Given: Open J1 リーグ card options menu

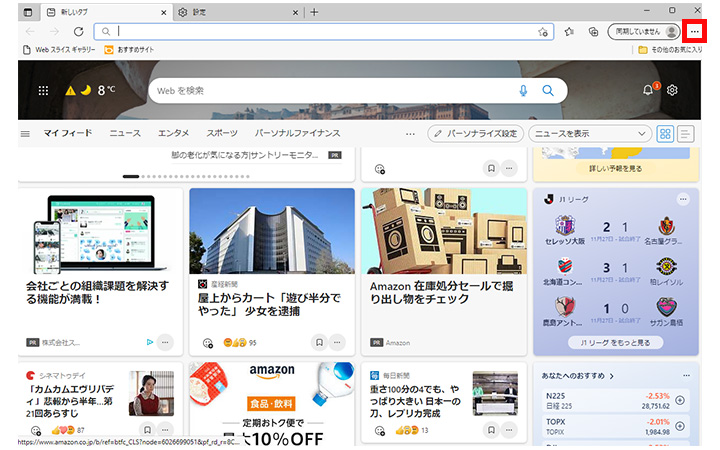Looking at the screenshot, I should [x=683, y=199].
